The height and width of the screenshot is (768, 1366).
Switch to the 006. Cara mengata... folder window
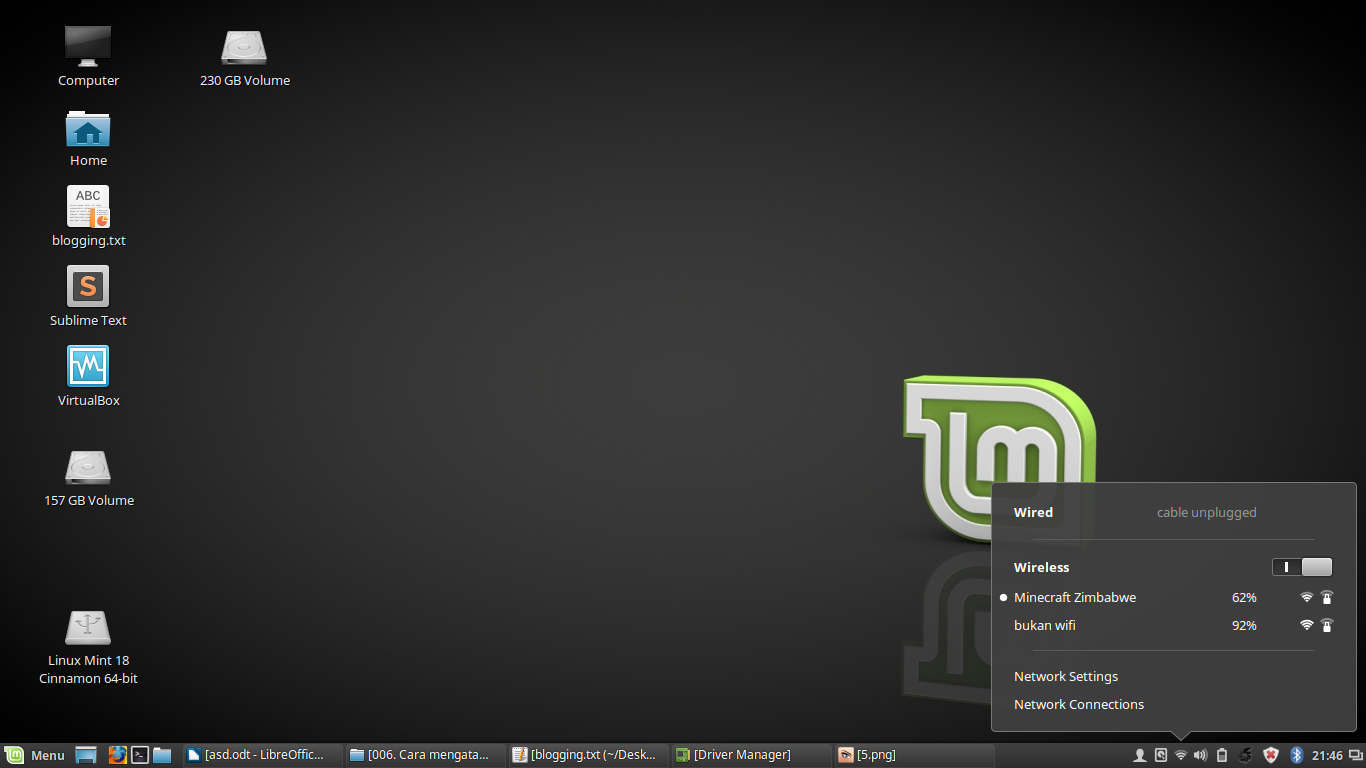click(x=426, y=755)
